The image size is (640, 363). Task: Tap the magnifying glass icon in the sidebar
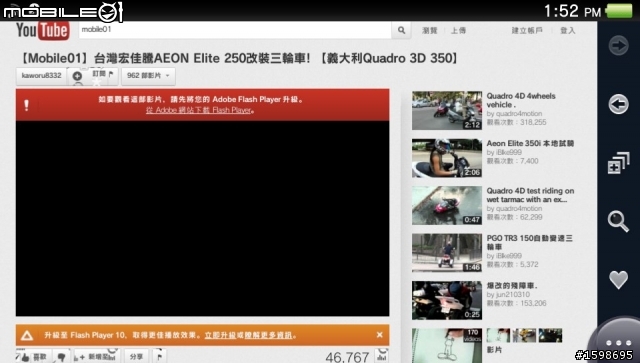[618, 221]
